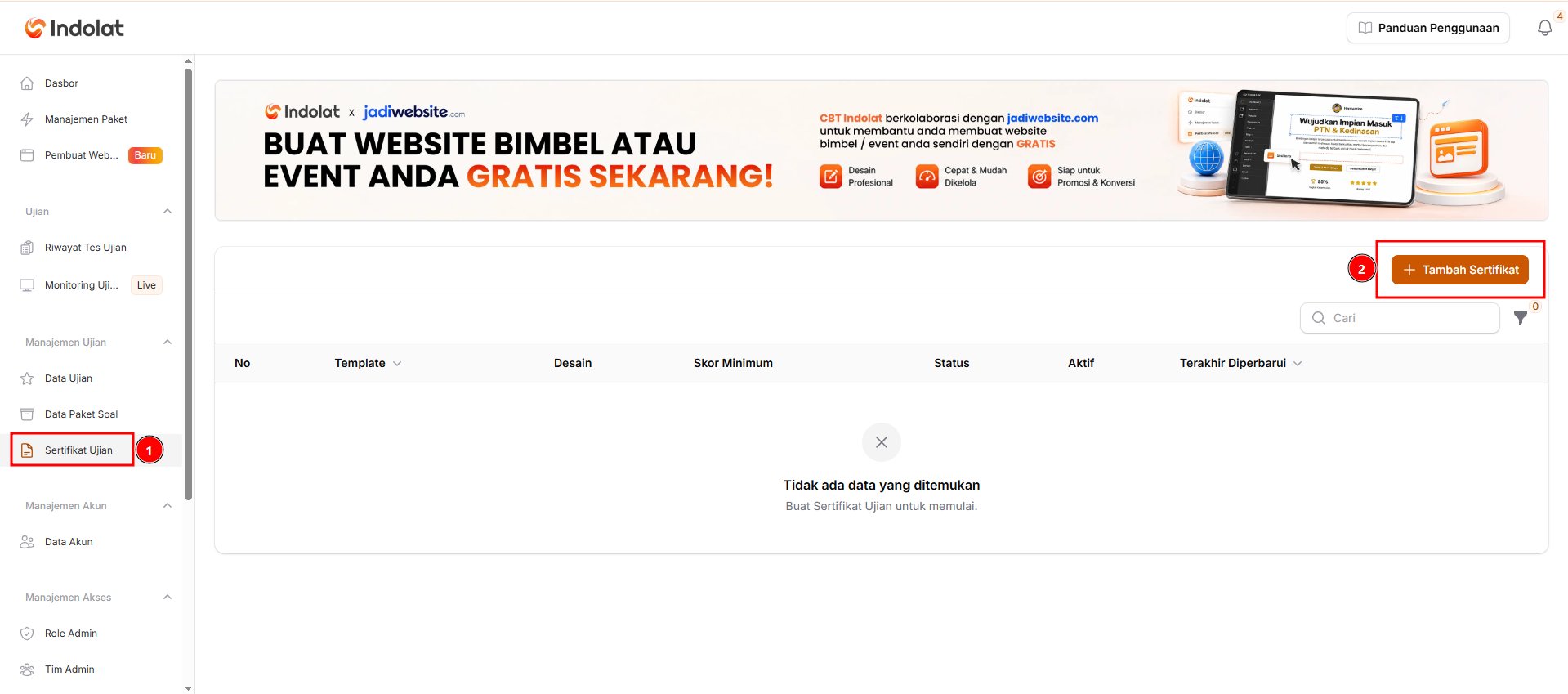Click the plus icon on Tambah Sertifikat

pos(1409,270)
